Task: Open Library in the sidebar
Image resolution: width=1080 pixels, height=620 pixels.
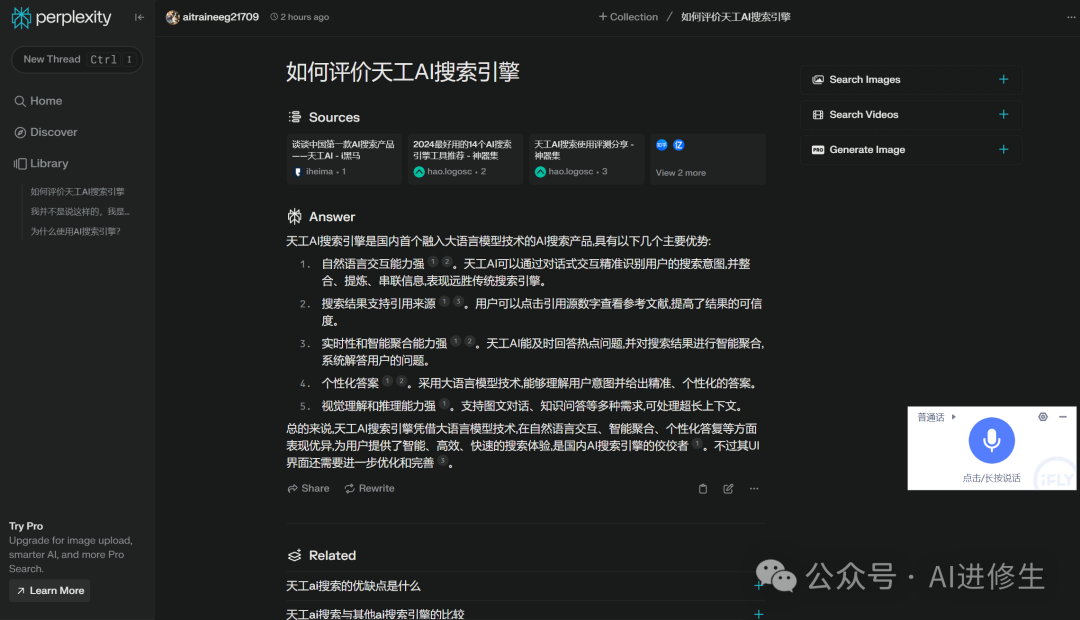Action: pos(41,163)
